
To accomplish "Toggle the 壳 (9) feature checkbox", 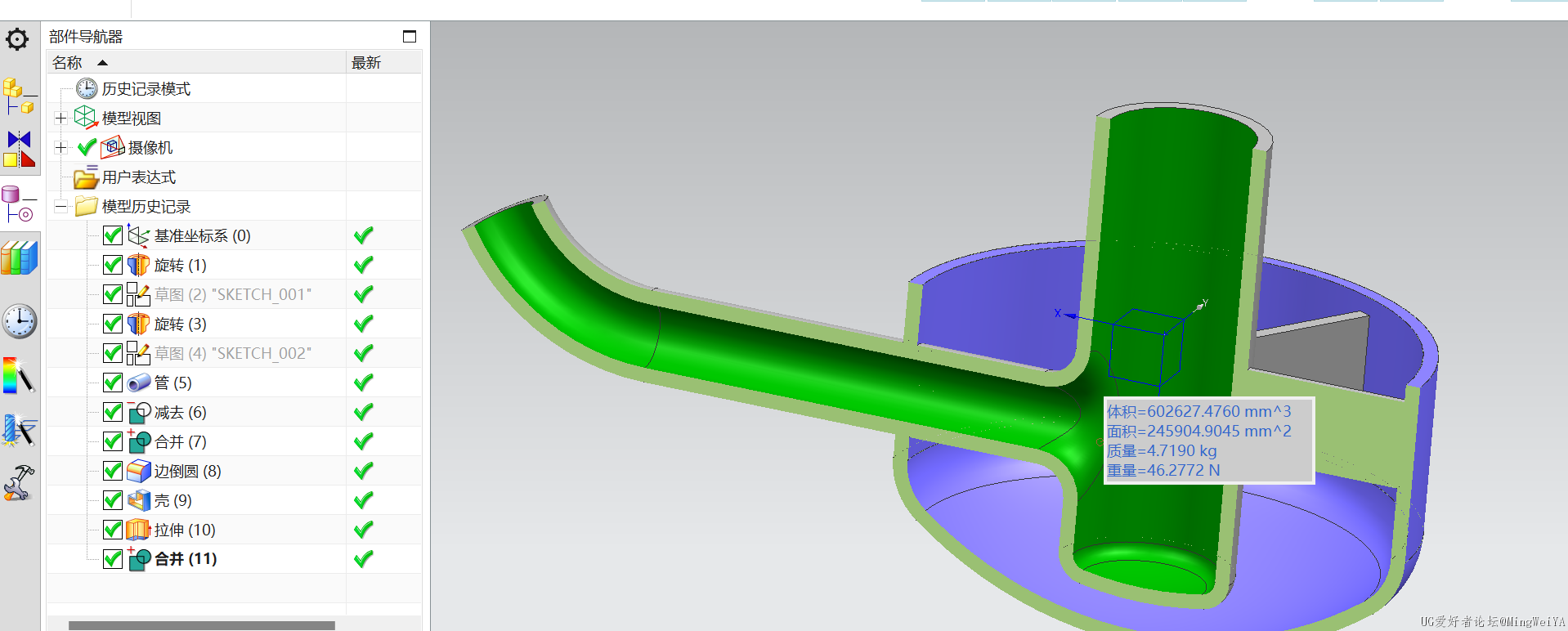I will [x=113, y=500].
